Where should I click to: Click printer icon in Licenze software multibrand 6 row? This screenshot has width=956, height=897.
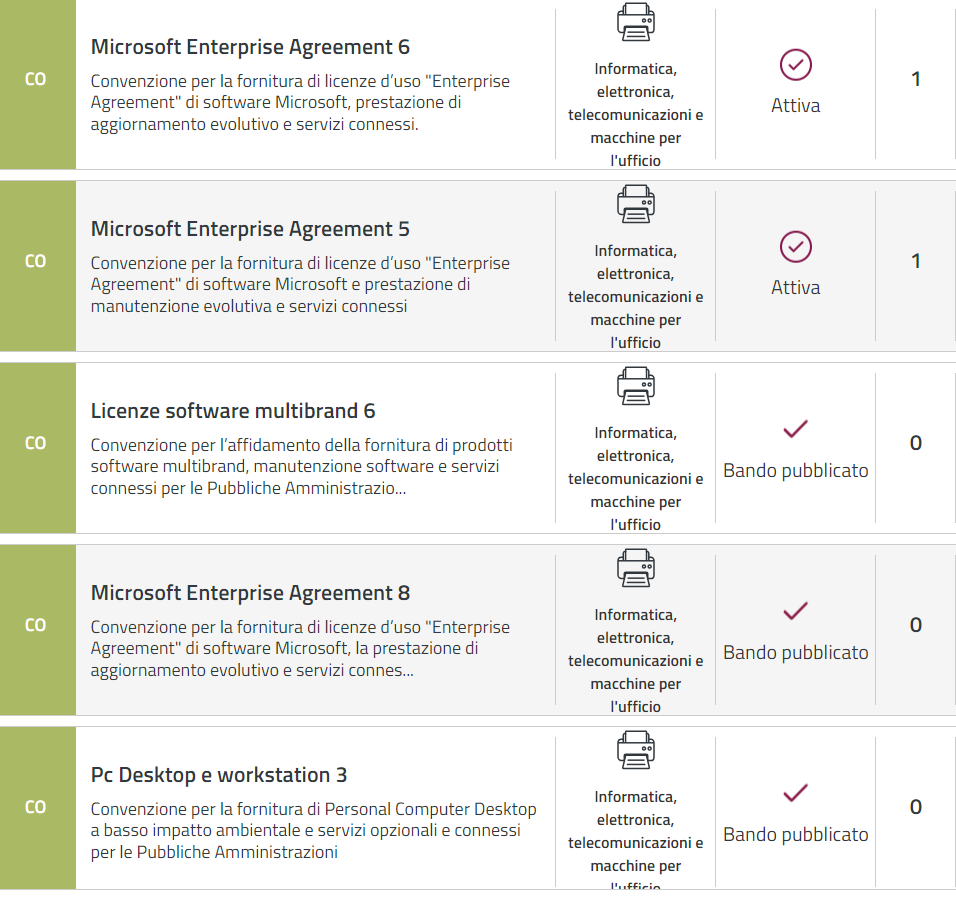(x=635, y=386)
